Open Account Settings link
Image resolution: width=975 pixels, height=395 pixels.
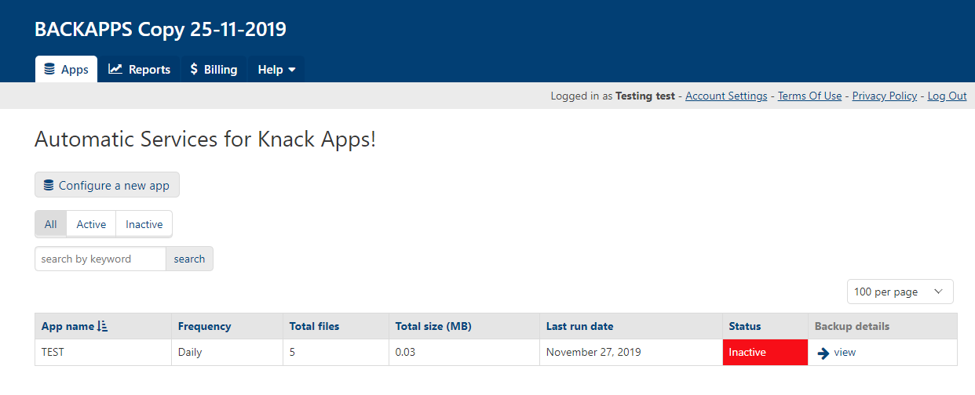(726, 96)
